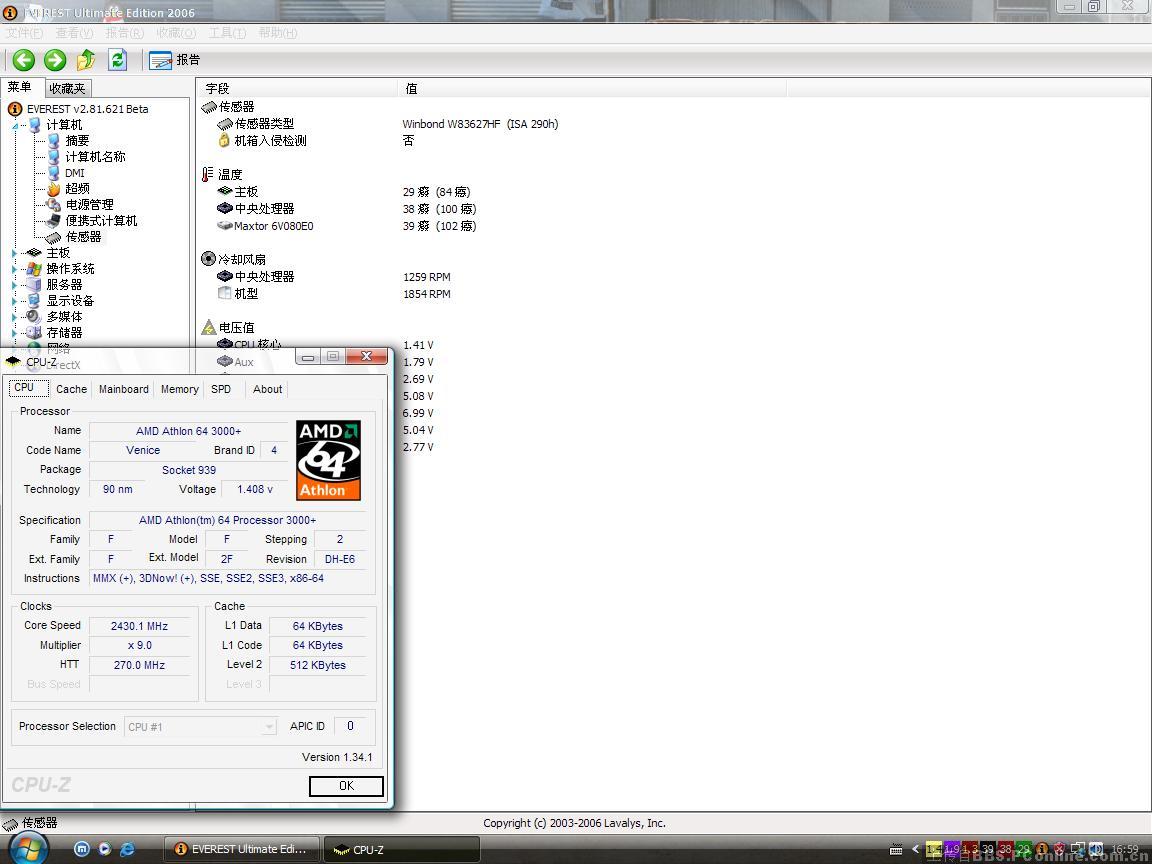Viewport: 1152px width, 864px height.
Task: Select the 机型 chassis fan row
Action: pos(238,294)
